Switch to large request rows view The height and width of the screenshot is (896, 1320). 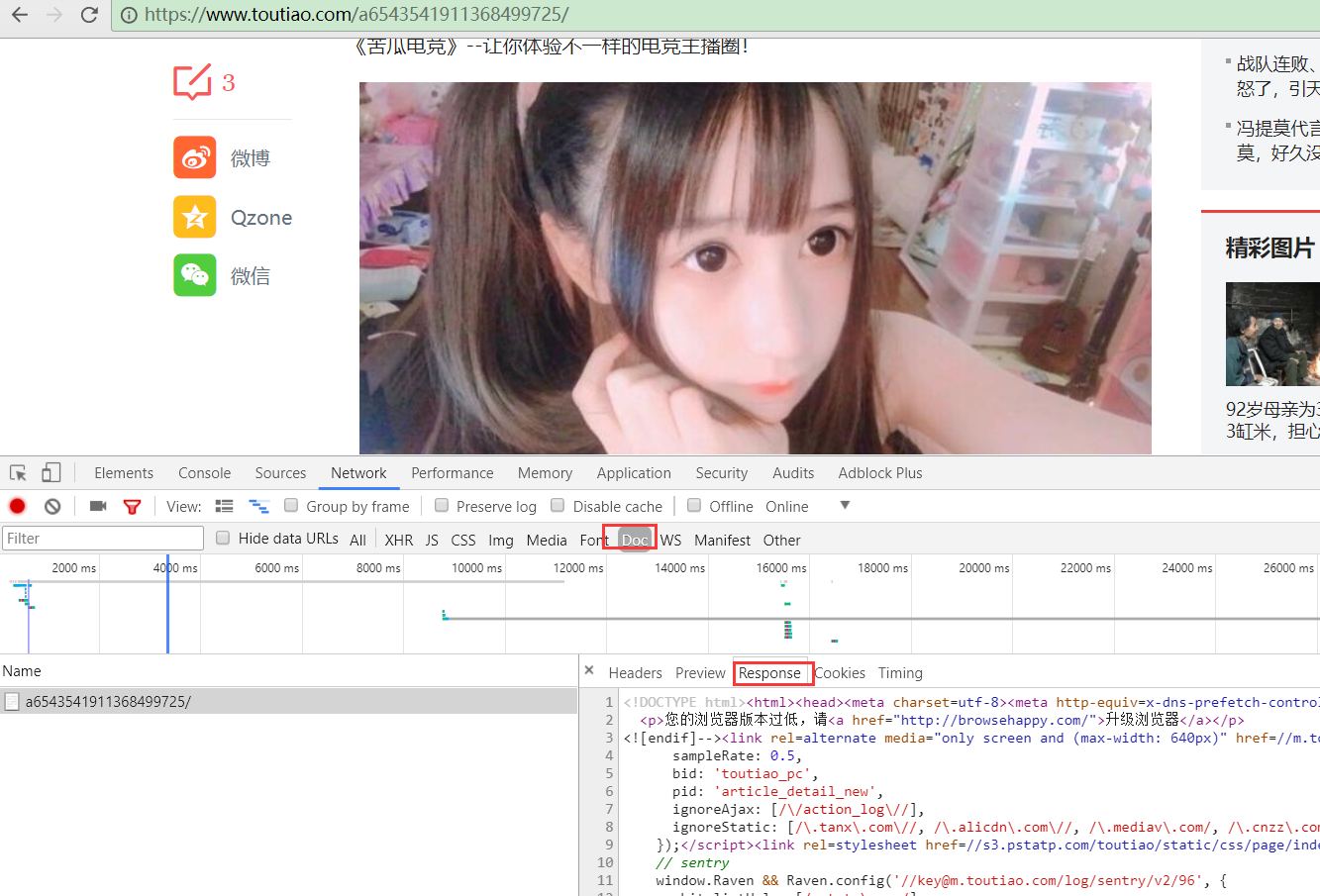(225, 506)
